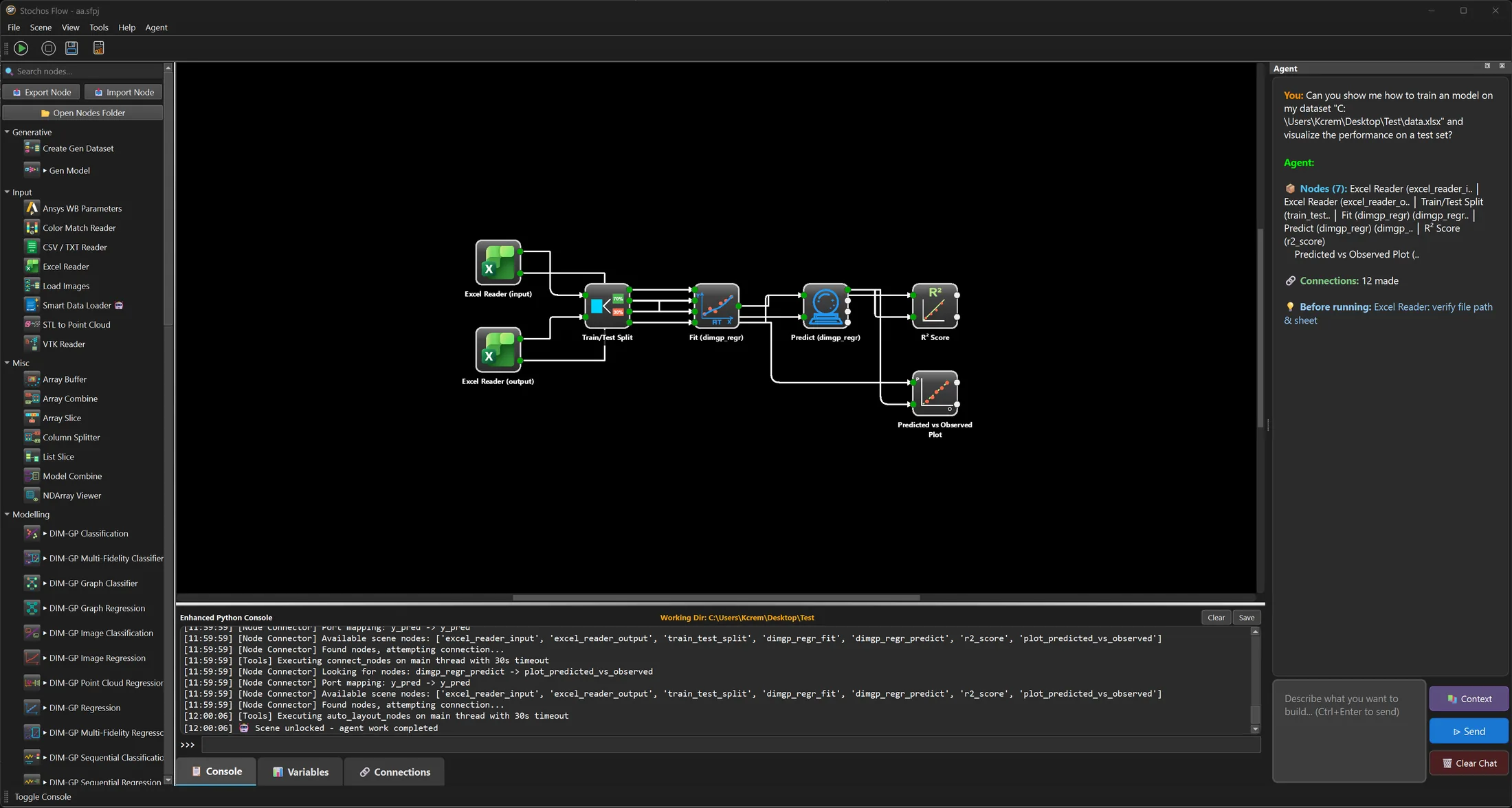The image size is (1512, 808).
Task: Run the flow with the play icon
Action: coord(21,48)
